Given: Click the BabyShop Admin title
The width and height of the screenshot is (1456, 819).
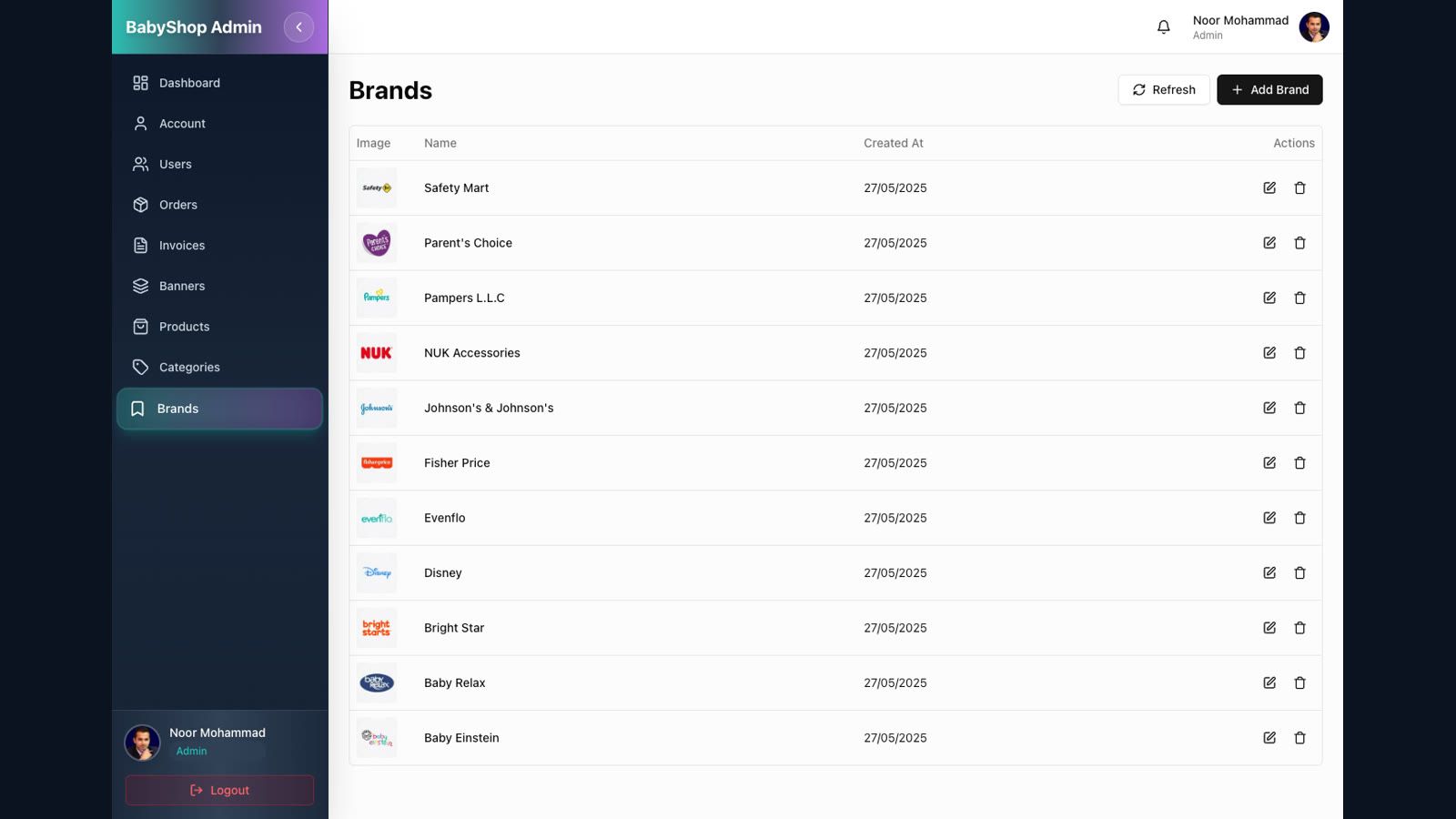Looking at the screenshot, I should click(194, 27).
